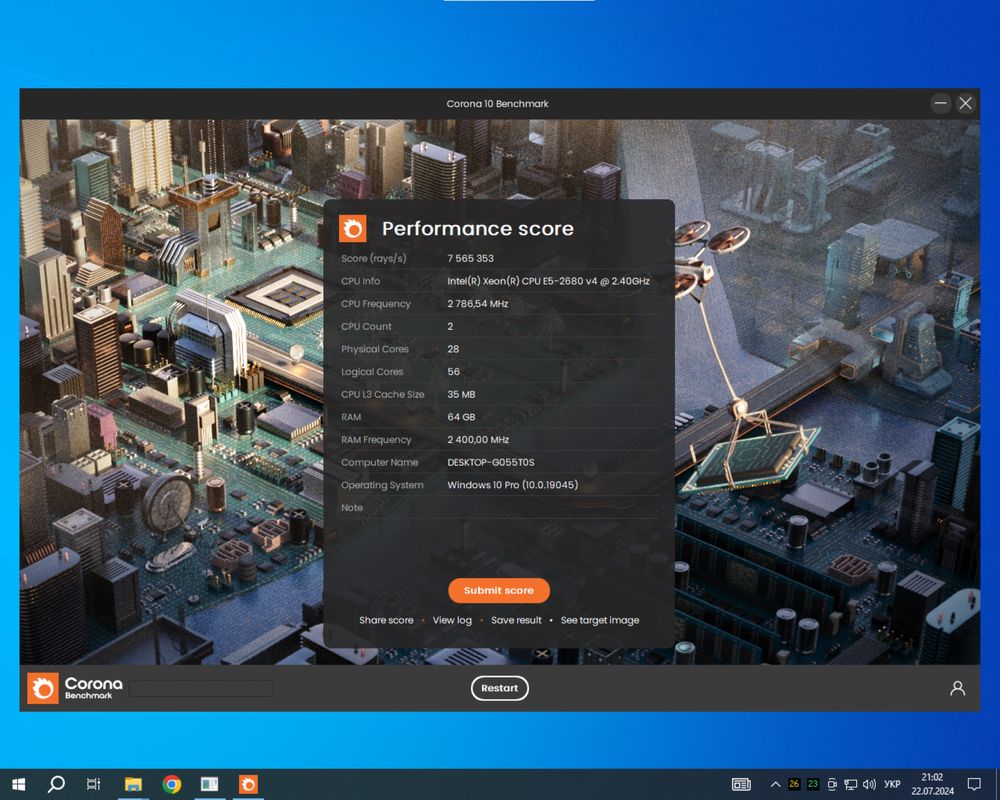Close the Corona 10 Benchmark window
The width and height of the screenshot is (1000, 800).
tap(966, 103)
